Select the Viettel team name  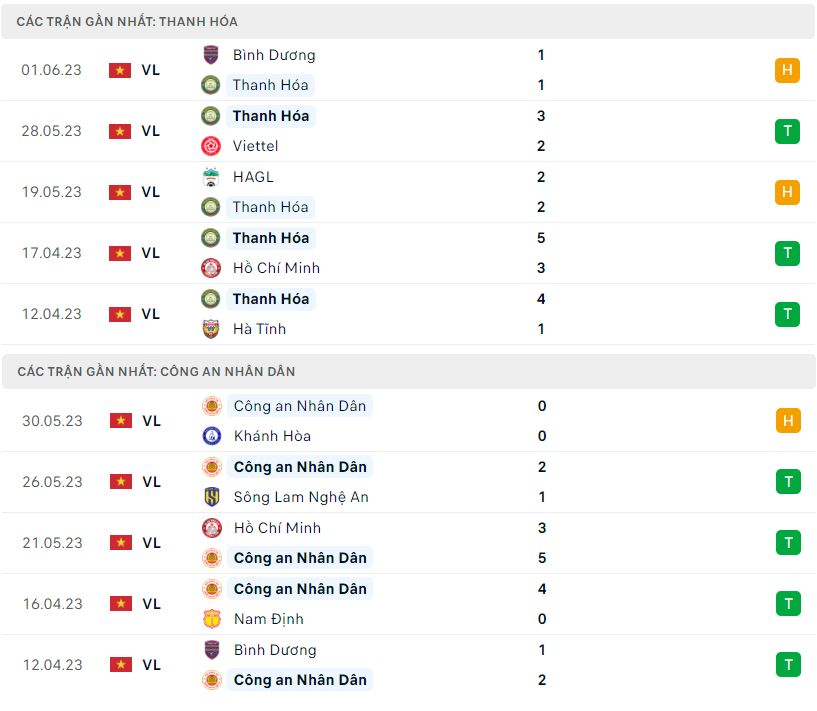(255, 146)
